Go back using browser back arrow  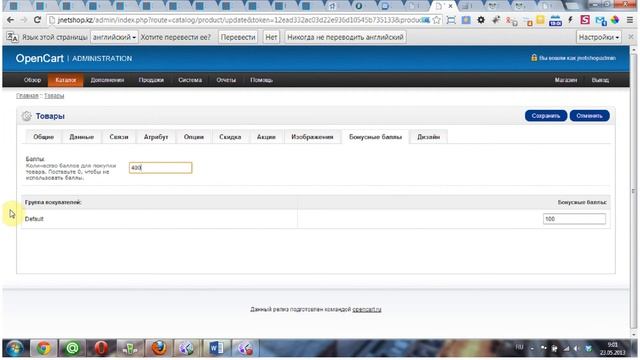click(x=11, y=20)
